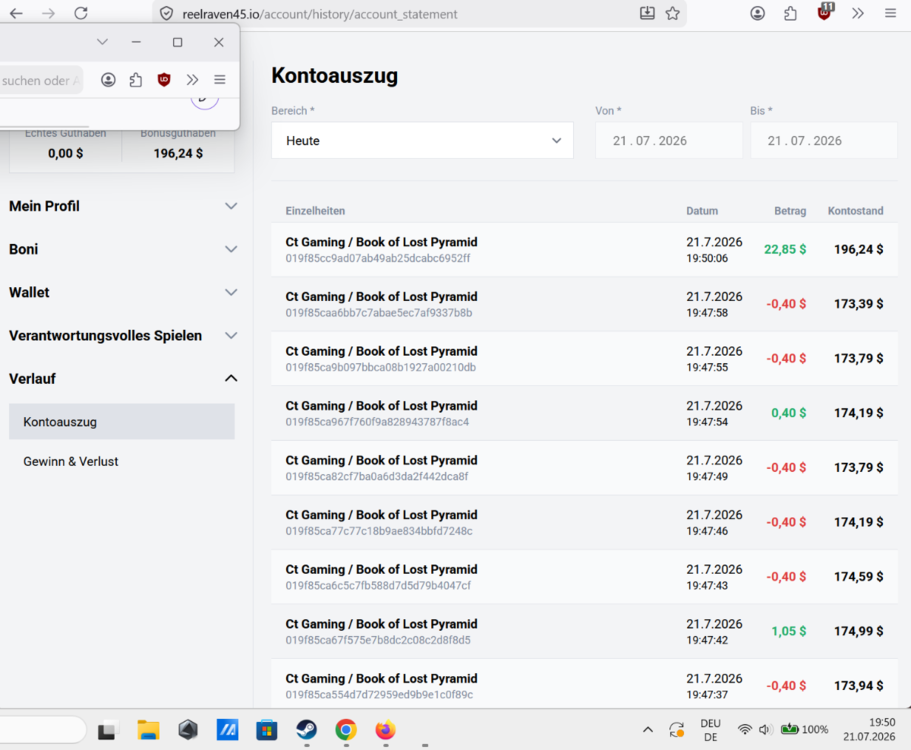The width and height of the screenshot is (911, 750).
Task: Click the Datum column header
Action: 702,211
